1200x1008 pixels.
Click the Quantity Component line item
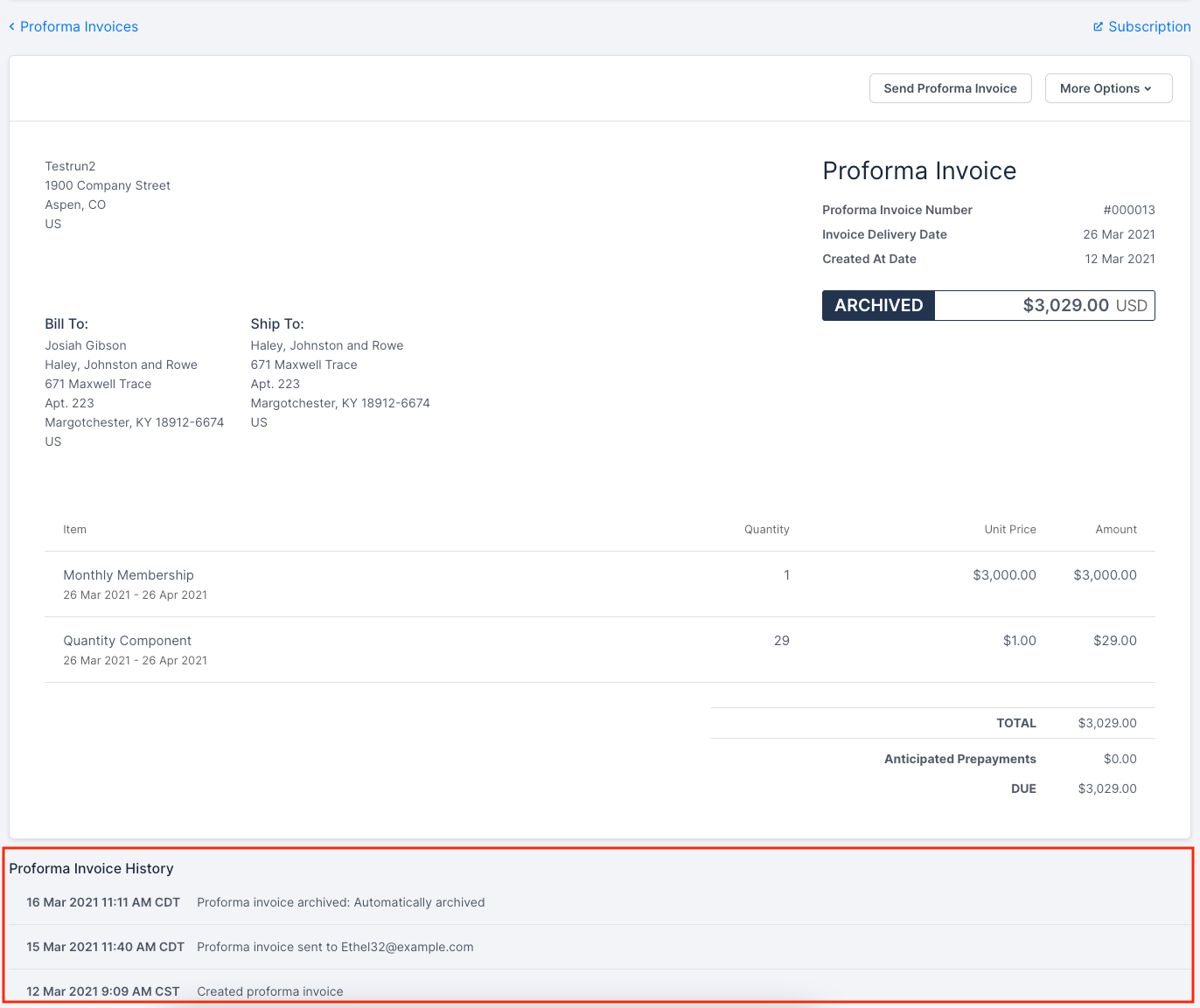point(127,641)
